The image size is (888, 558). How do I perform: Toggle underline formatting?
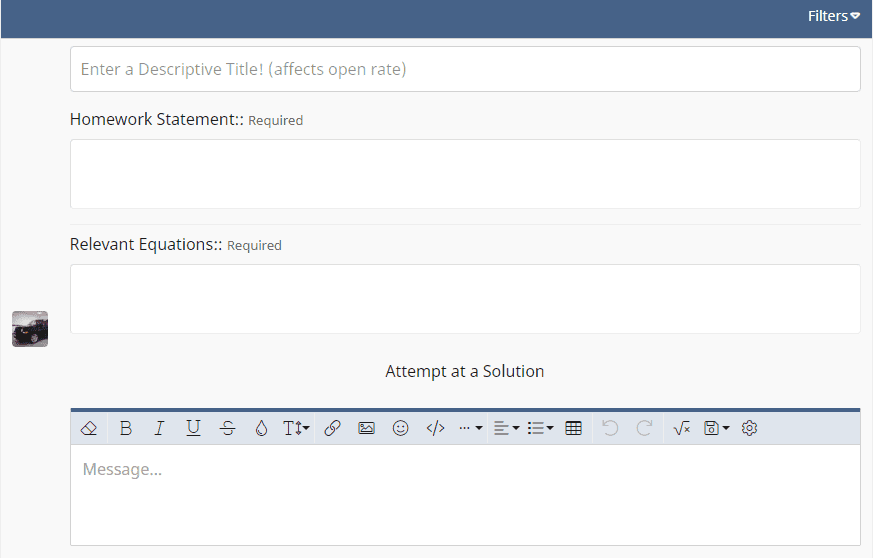193,428
